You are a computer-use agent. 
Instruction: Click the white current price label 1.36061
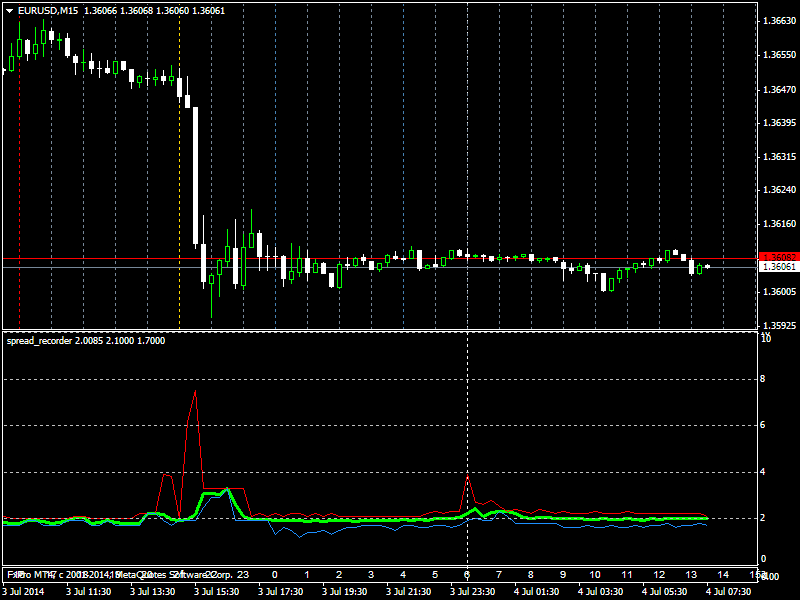778,267
